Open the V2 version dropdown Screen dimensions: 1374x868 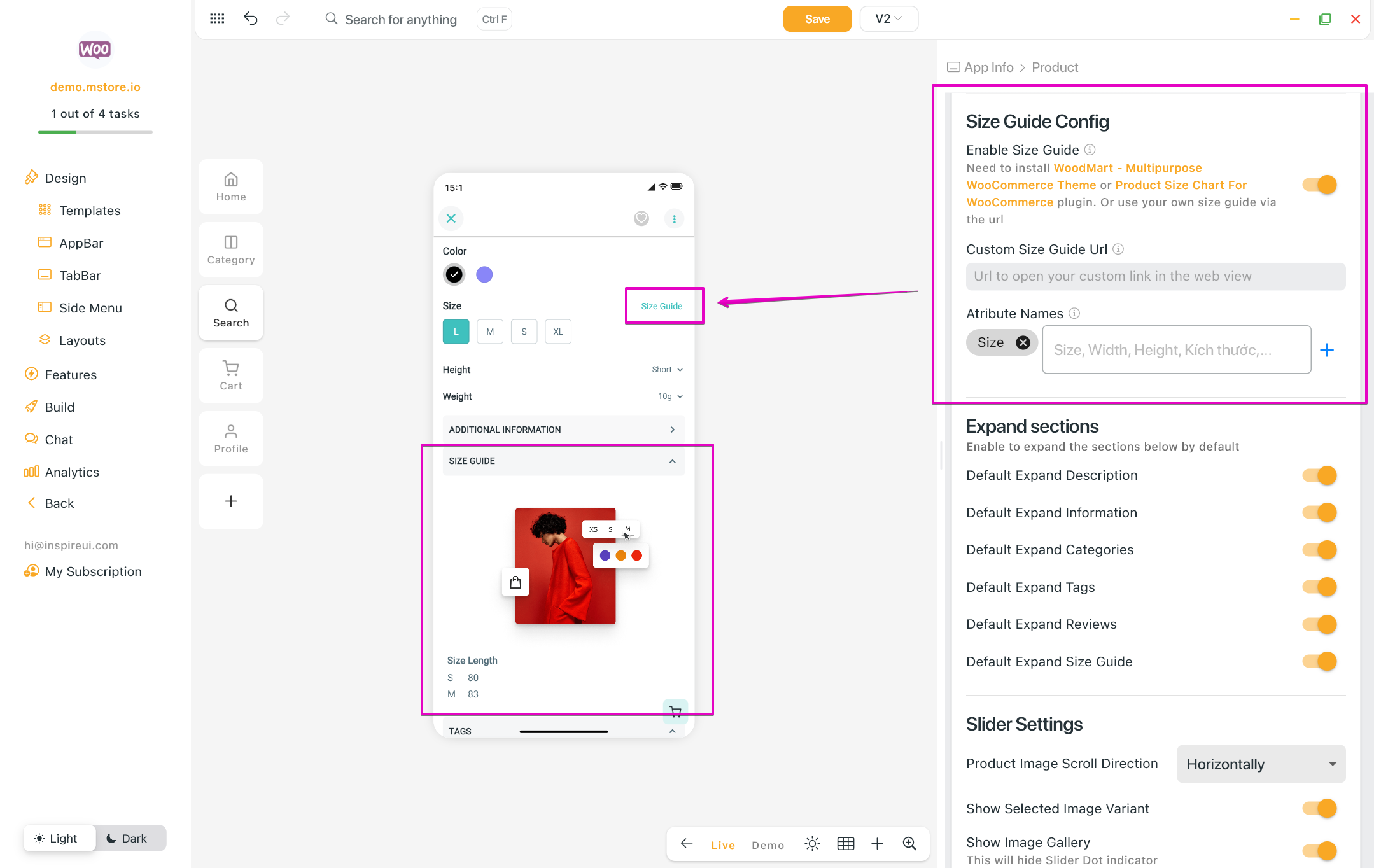point(888,18)
